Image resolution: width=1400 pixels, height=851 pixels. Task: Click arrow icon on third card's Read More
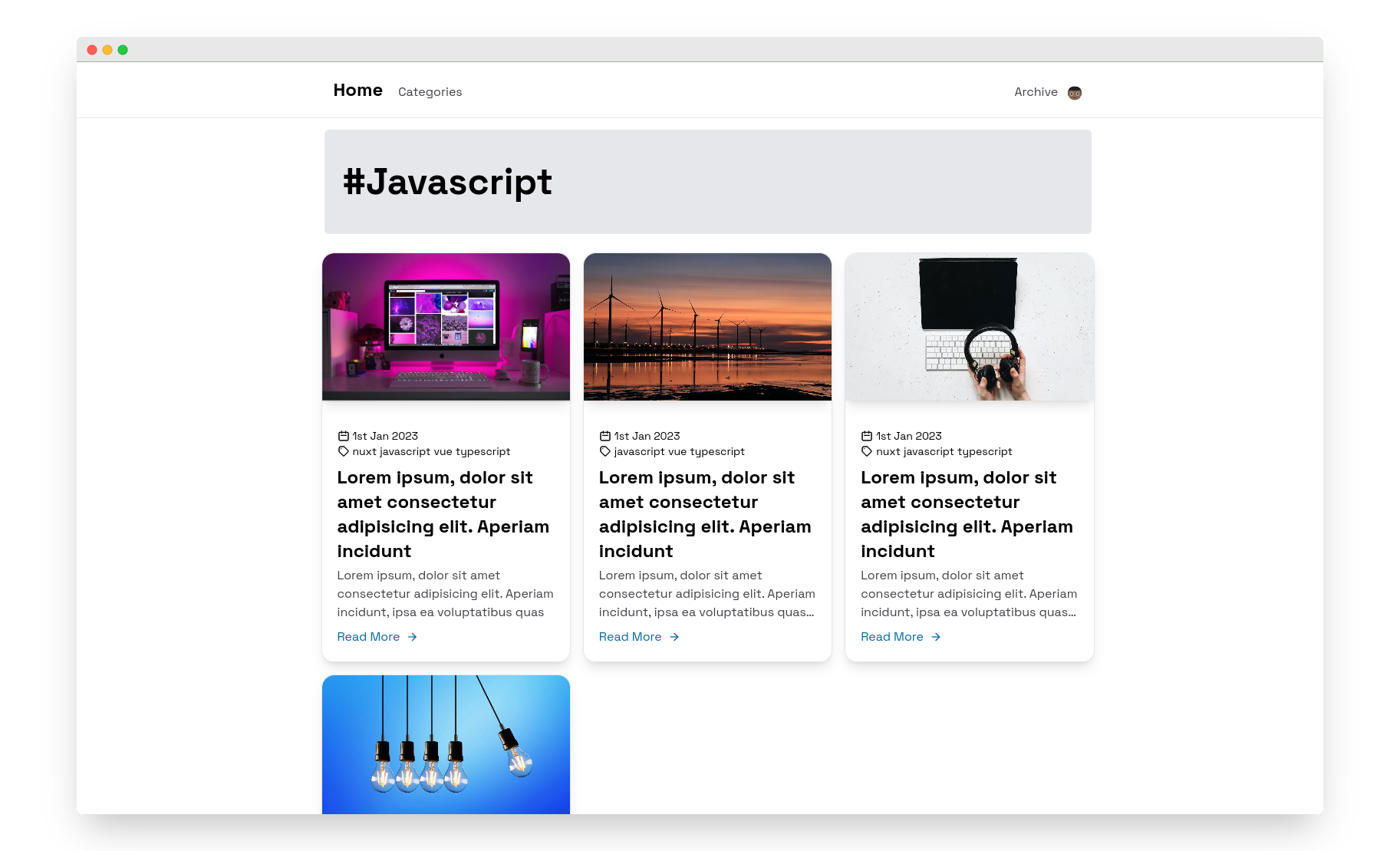936,637
